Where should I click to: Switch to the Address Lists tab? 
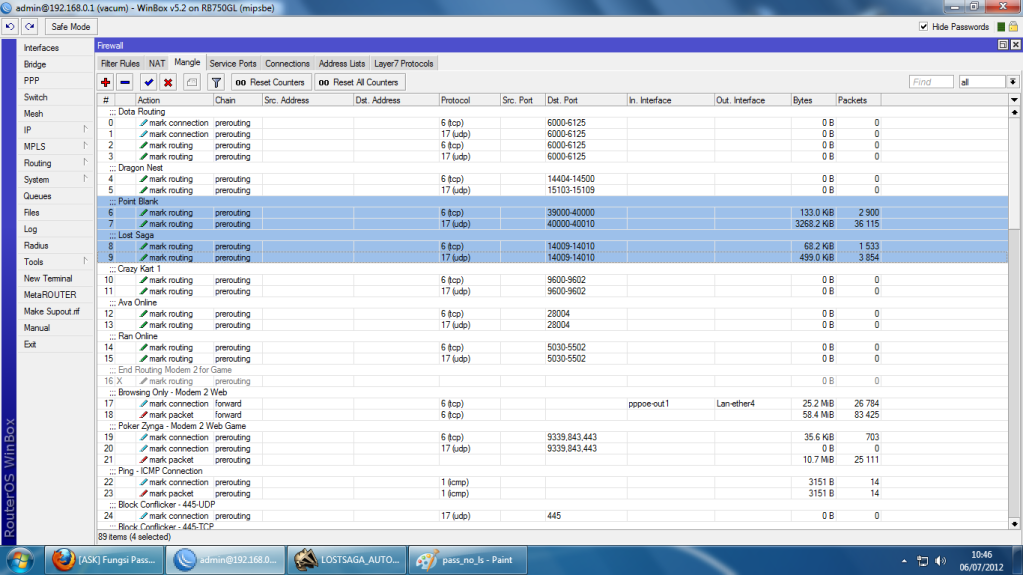point(342,63)
